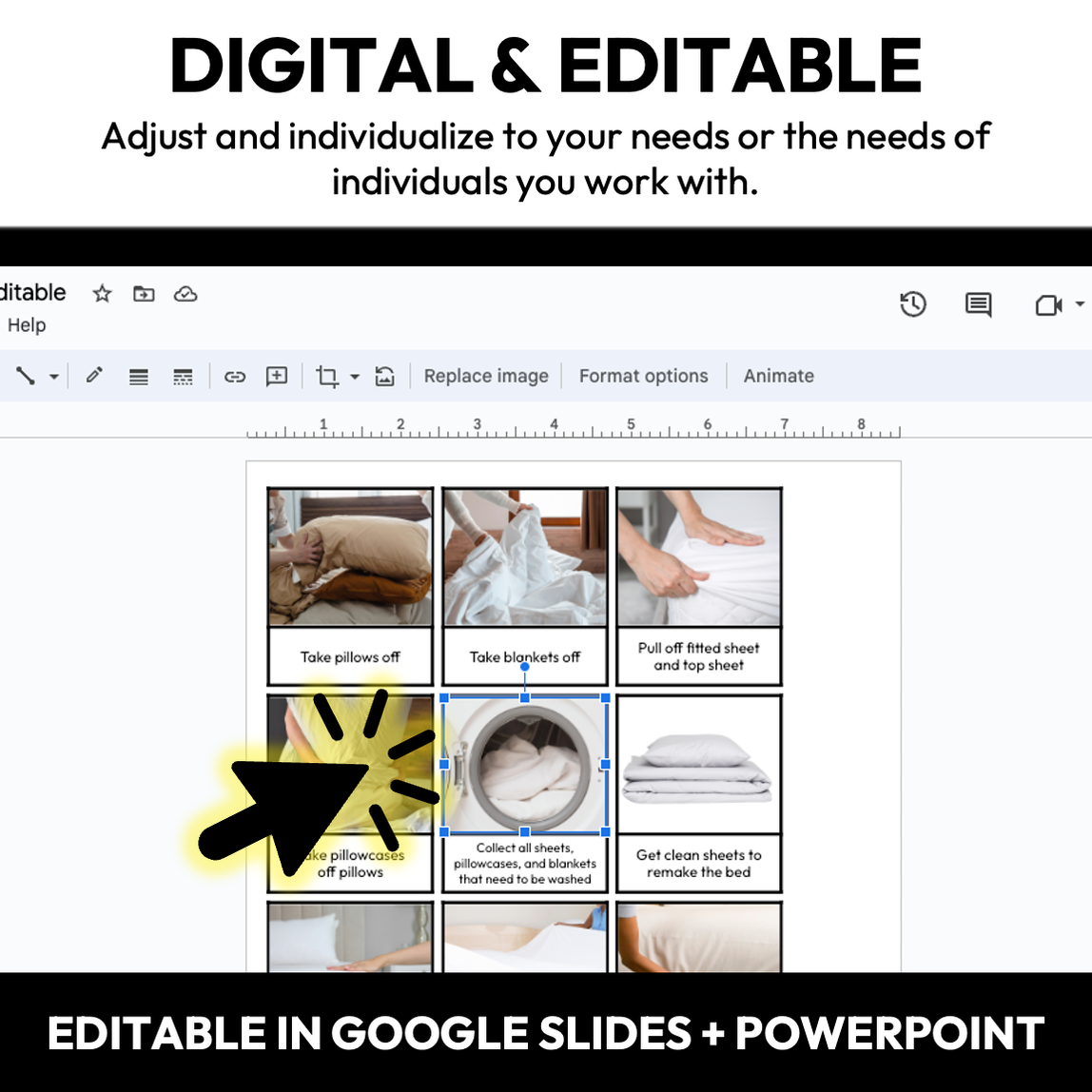Click the Animate button
The height and width of the screenshot is (1092, 1092).
point(779,376)
